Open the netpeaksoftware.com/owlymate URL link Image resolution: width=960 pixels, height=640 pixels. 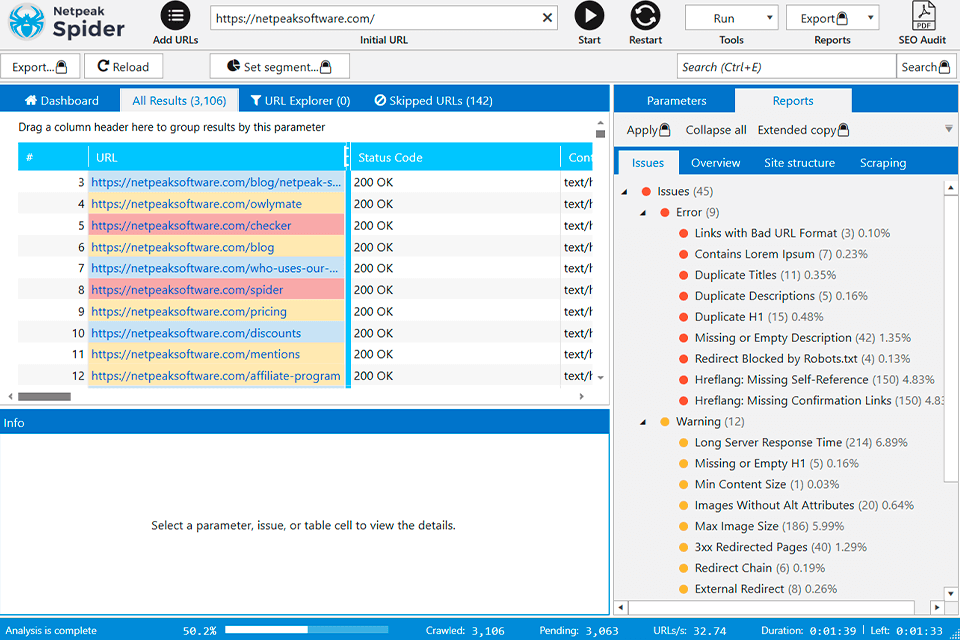click(x=197, y=204)
